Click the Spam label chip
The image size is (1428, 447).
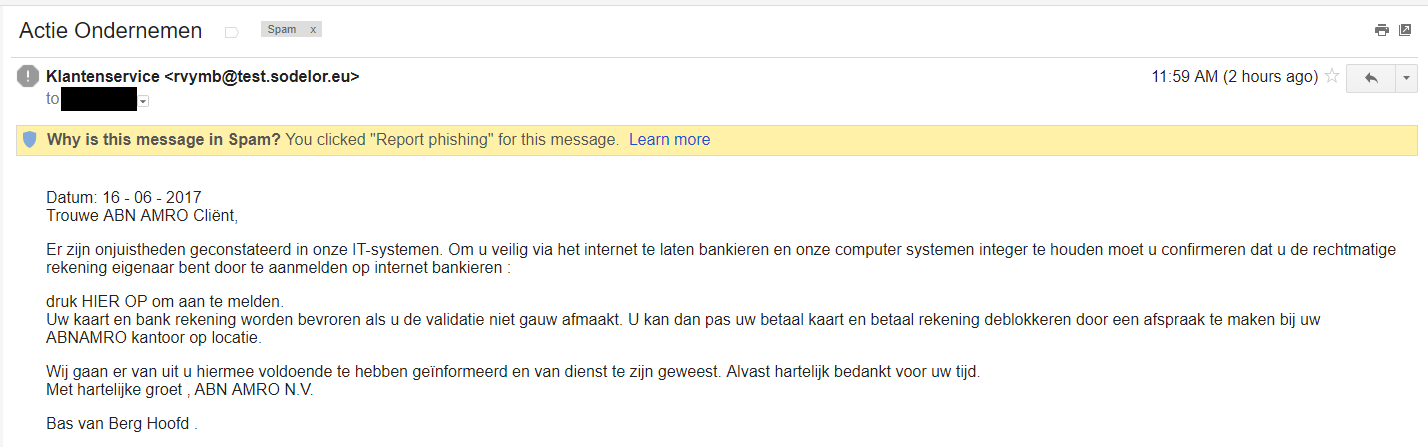(282, 30)
